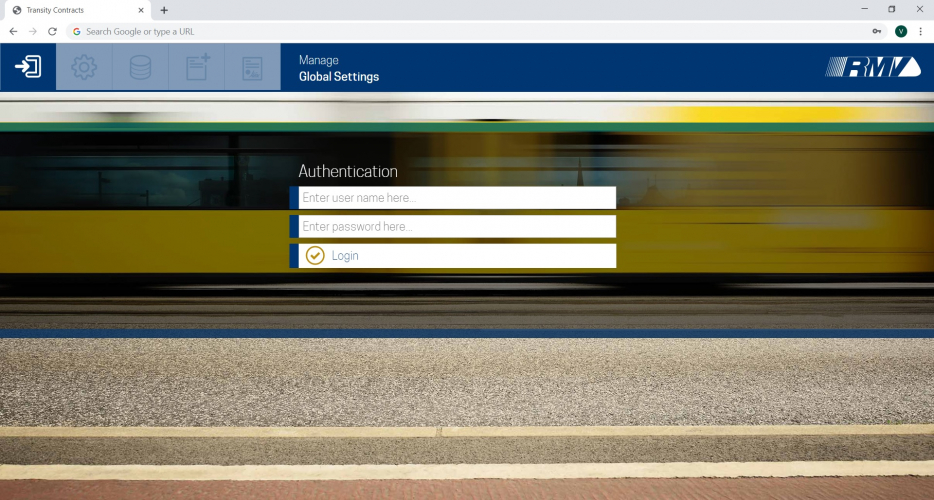The height and width of the screenshot is (500, 934).
Task: Close the Transity Contracts tab
Action: pyautogui.click(x=141, y=10)
